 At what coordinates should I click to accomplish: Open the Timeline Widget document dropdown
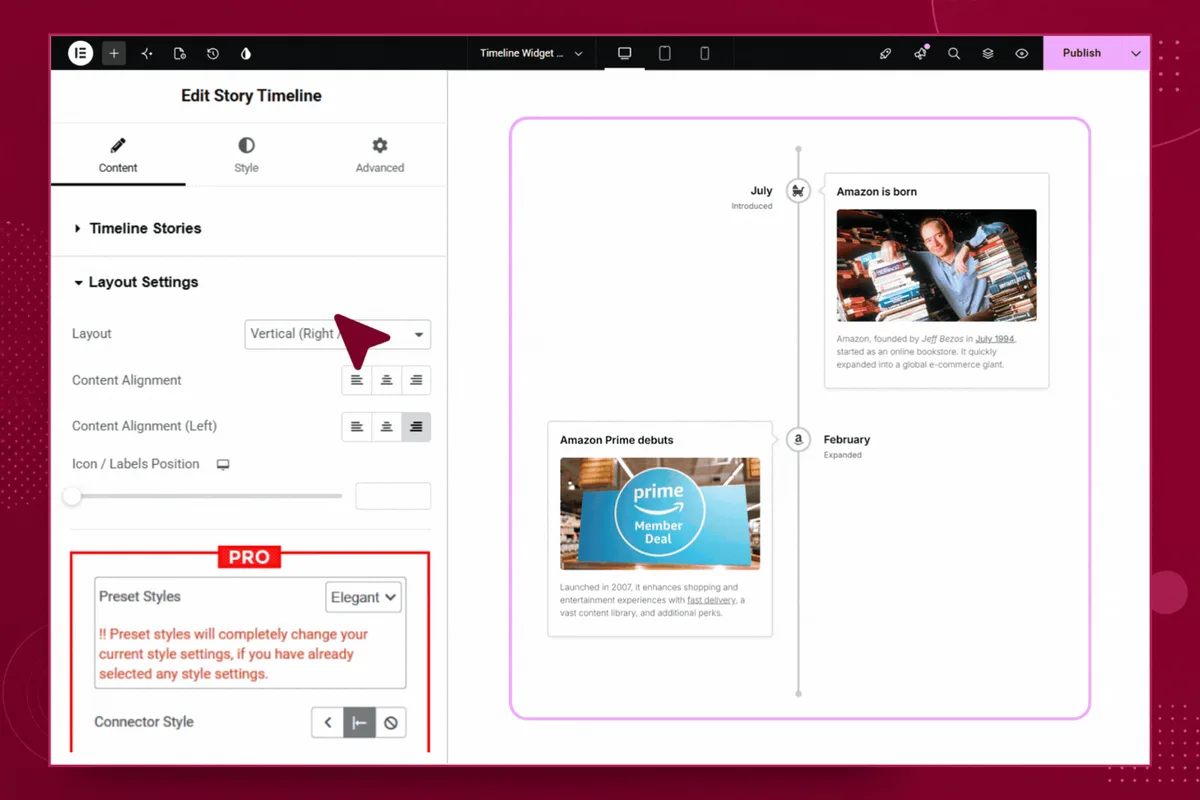pyautogui.click(x=530, y=53)
